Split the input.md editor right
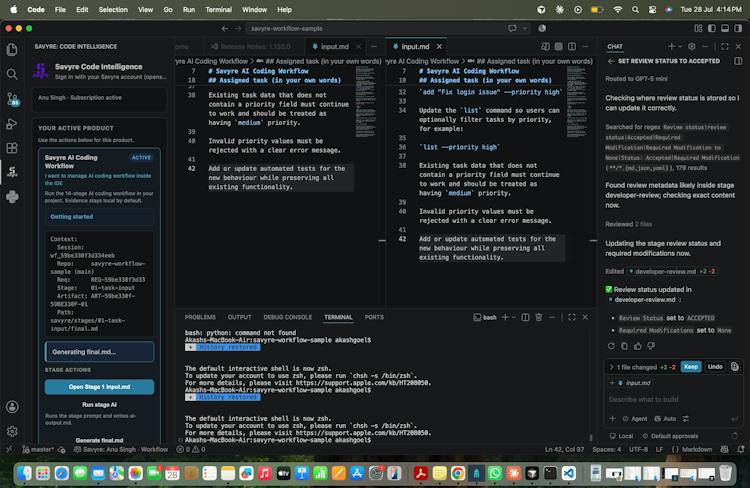The image size is (750, 488). 572,46
